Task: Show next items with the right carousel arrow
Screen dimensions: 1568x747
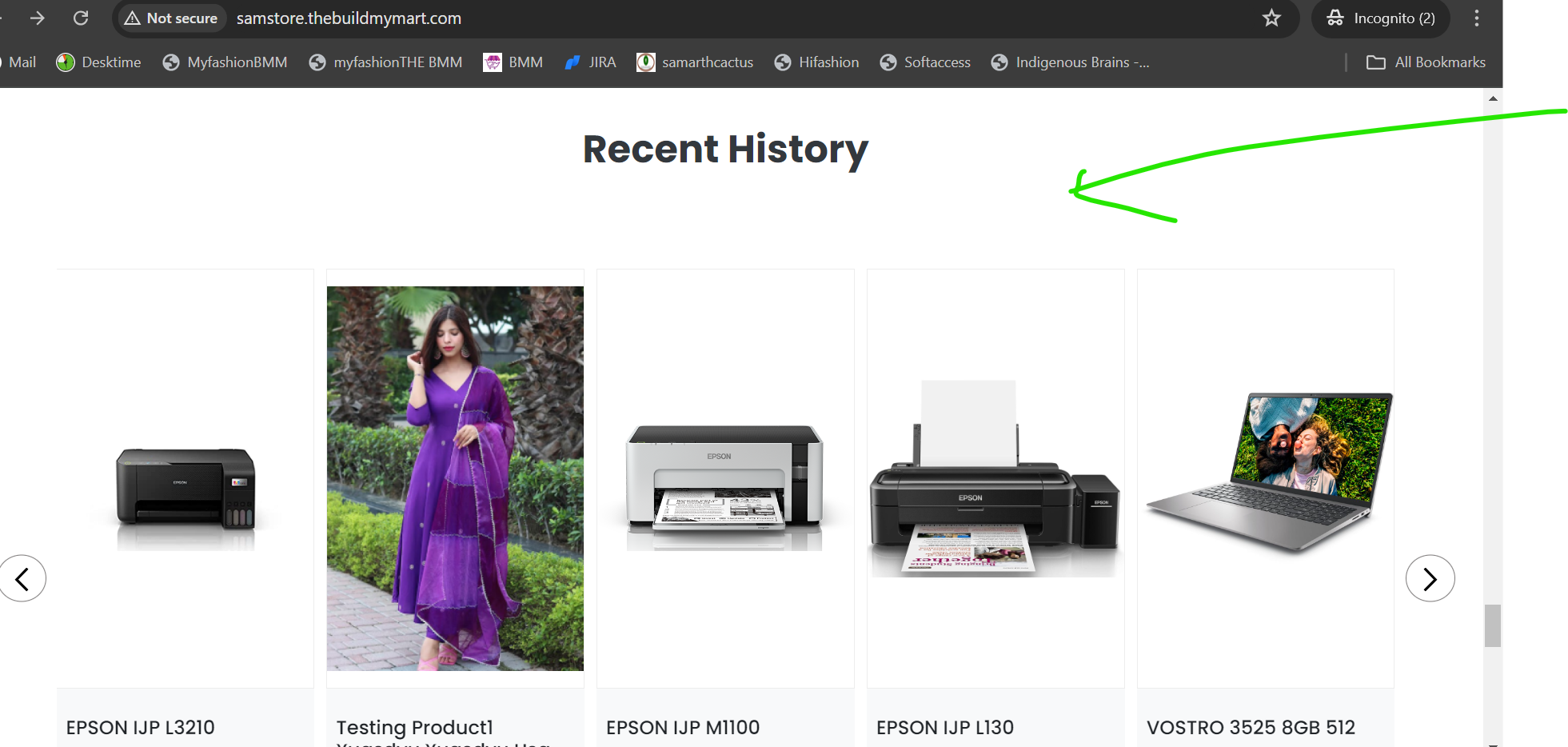Action: coord(1430,578)
